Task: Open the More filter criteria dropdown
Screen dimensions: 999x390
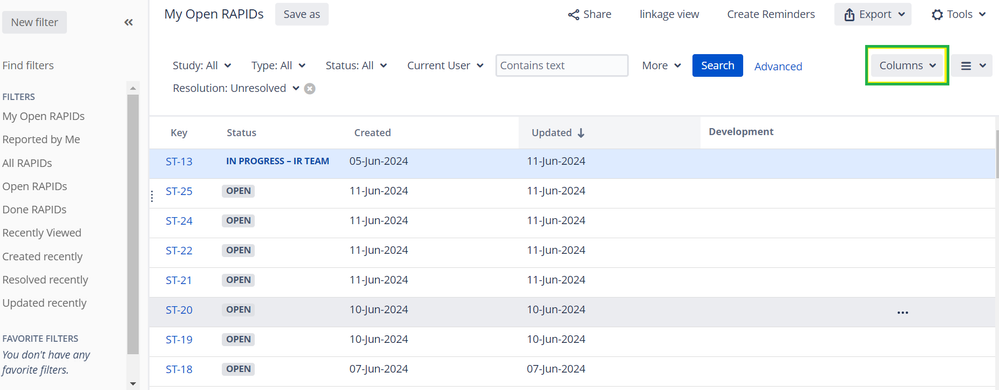Action: (x=661, y=65)
